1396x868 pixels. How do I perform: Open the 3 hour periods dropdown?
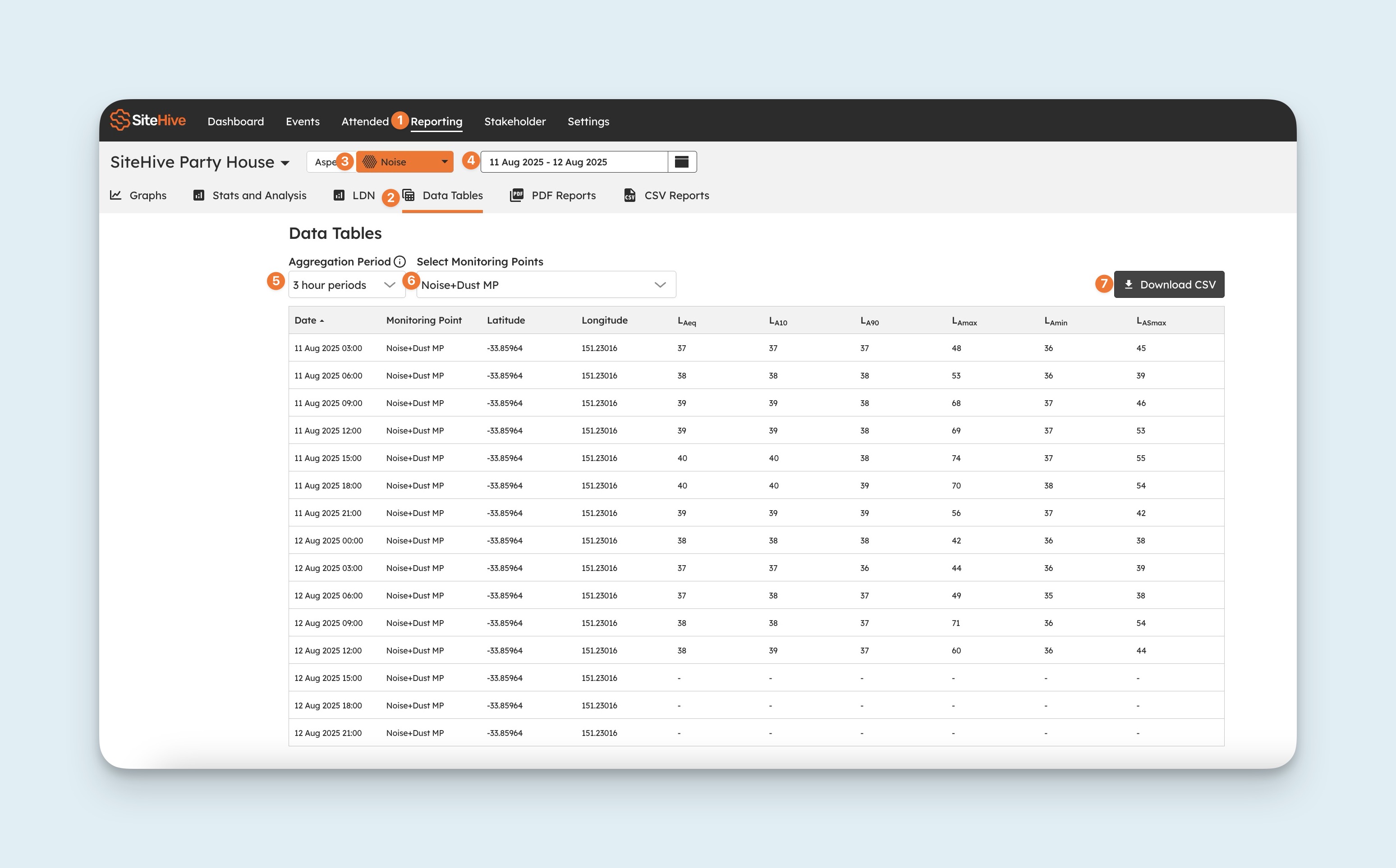click(347, 285)
